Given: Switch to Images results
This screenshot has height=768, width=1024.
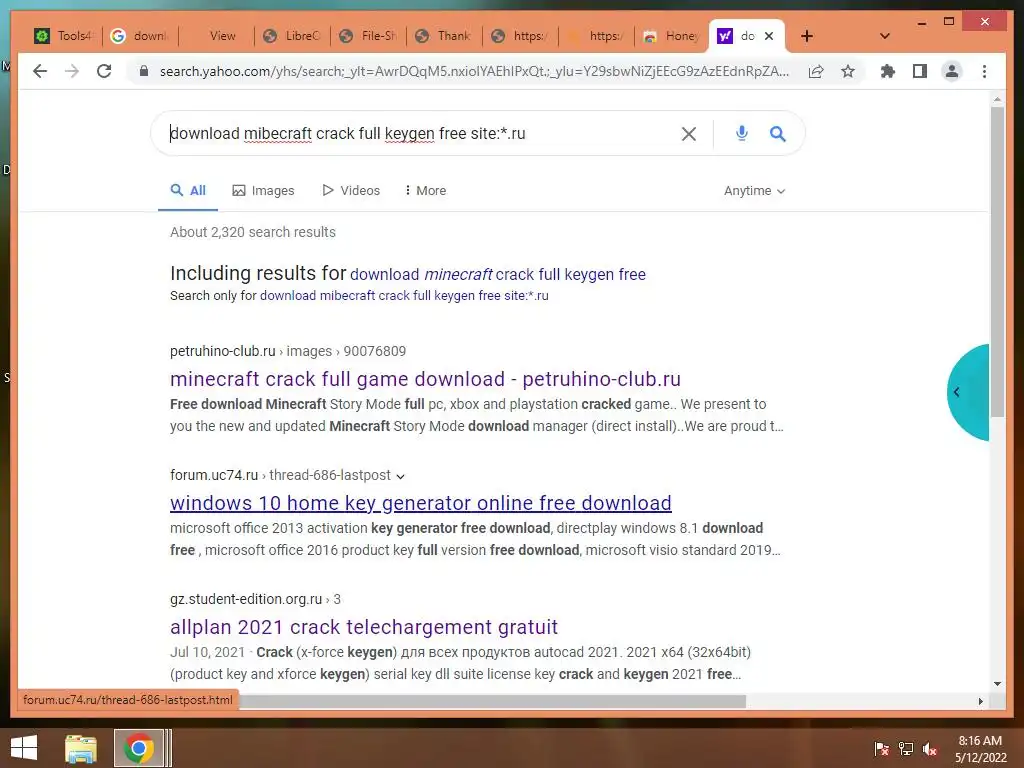Looking at the screenshot, I should click(263, 191).
